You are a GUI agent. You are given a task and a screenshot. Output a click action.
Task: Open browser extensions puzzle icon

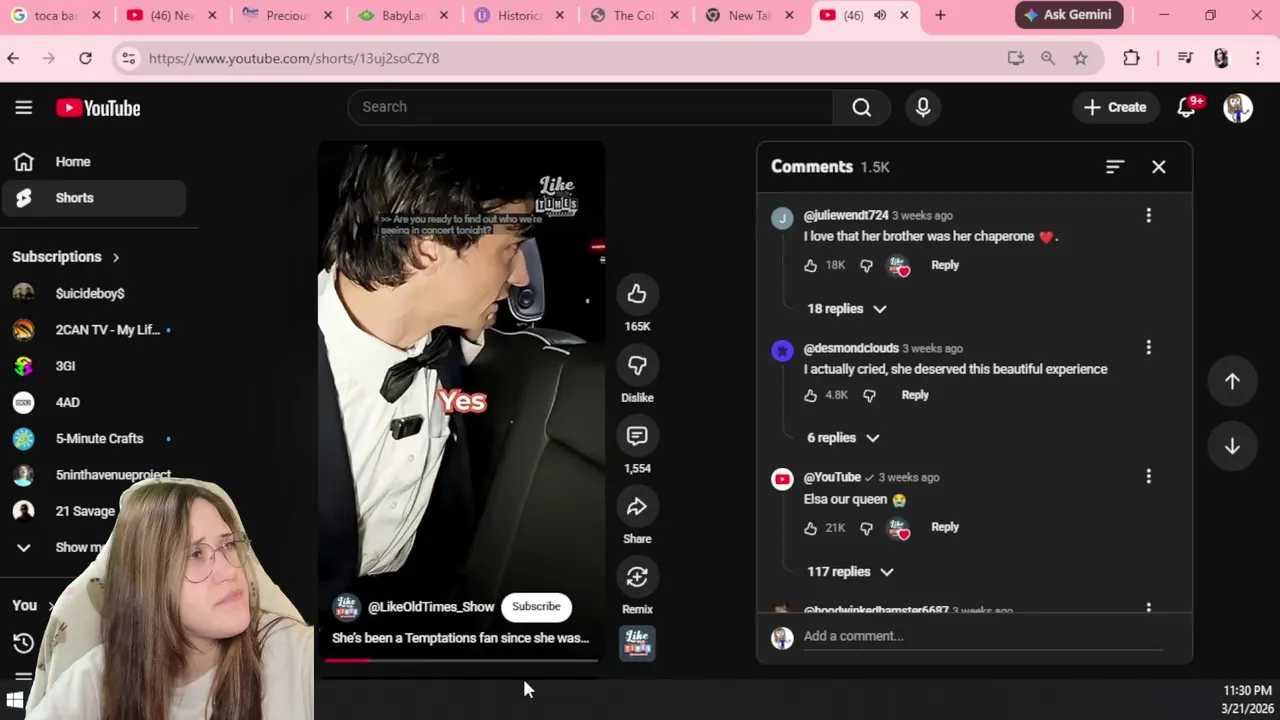[1131, 58]
